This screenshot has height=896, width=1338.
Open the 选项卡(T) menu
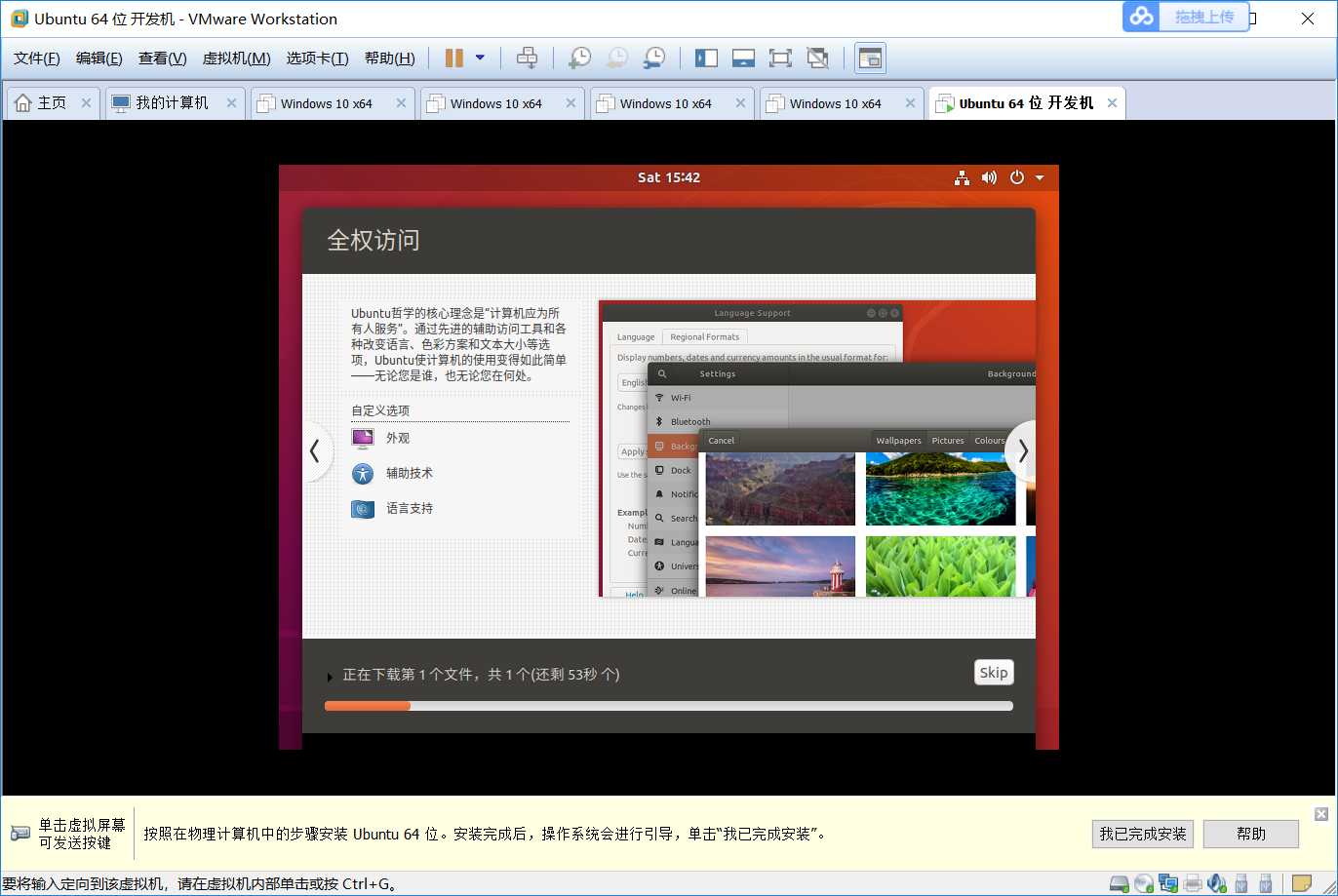[317, 58]
